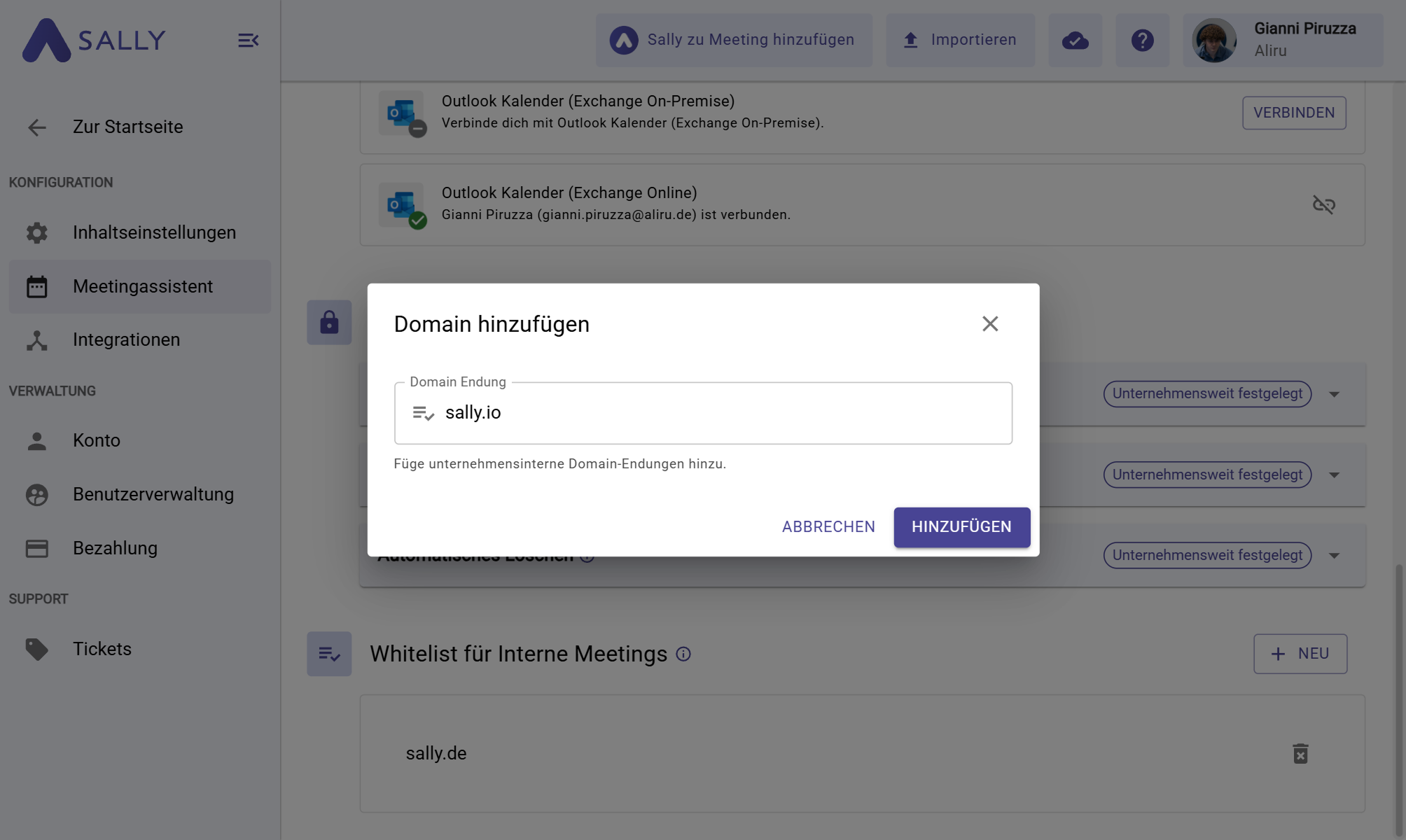
Task: Delete sally.de whitelist entry
Action: [1300, 754]
